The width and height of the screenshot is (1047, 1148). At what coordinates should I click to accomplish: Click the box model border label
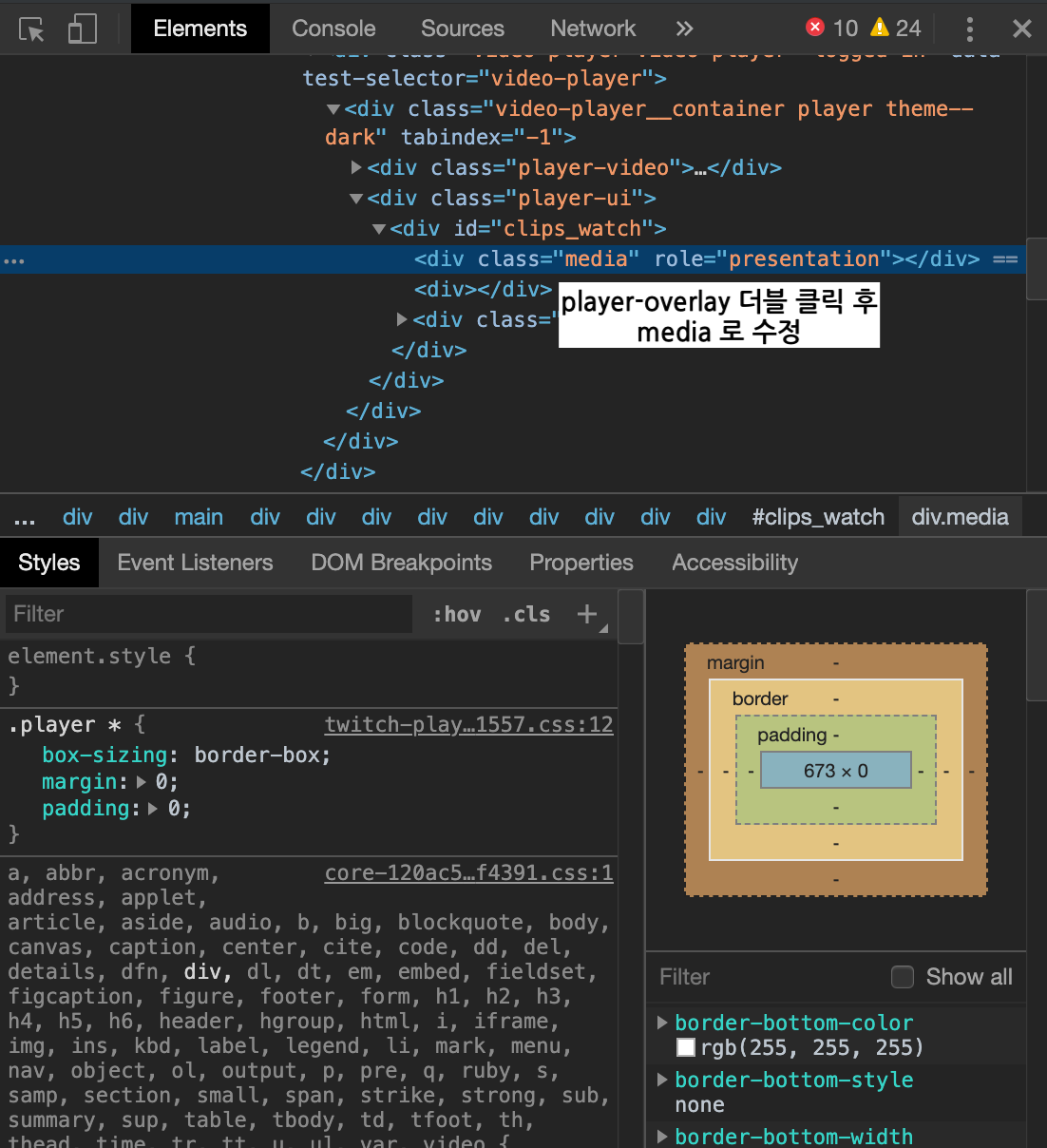760,698
